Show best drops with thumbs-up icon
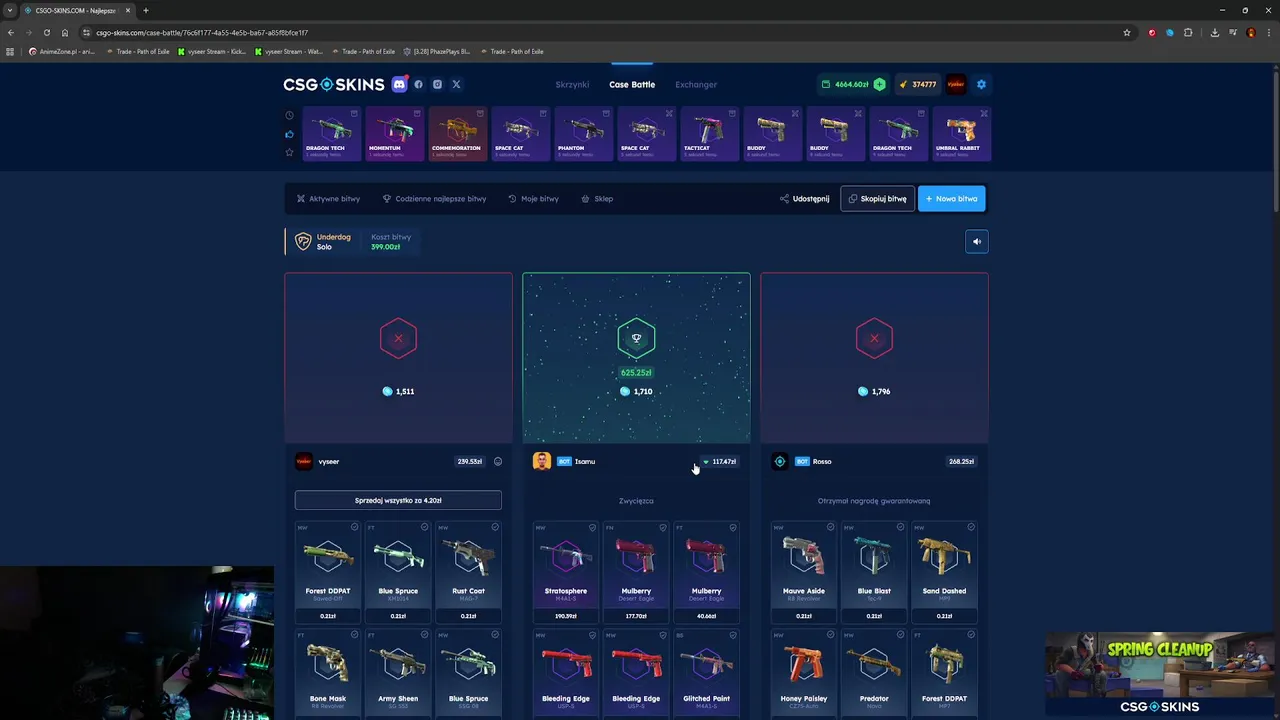The height and width of the screenshot is (720, 1280). (x=290, y=134)
